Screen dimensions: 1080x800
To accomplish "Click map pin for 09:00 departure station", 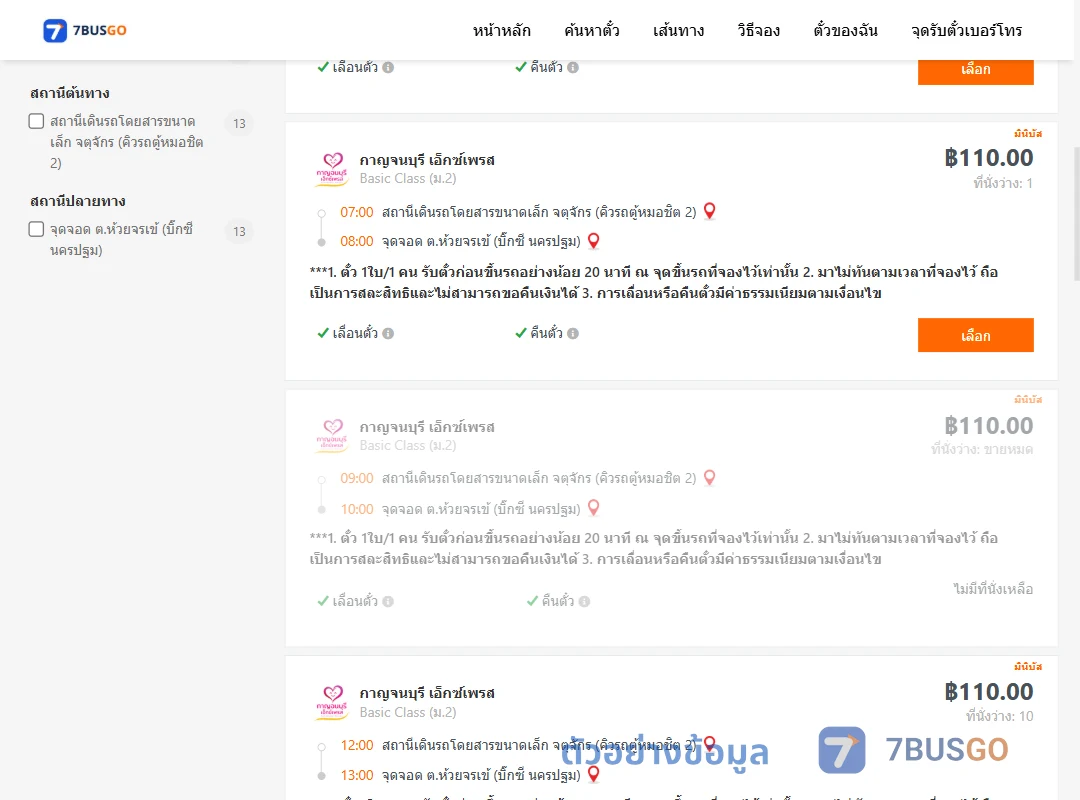I will (x=709, y=478).
